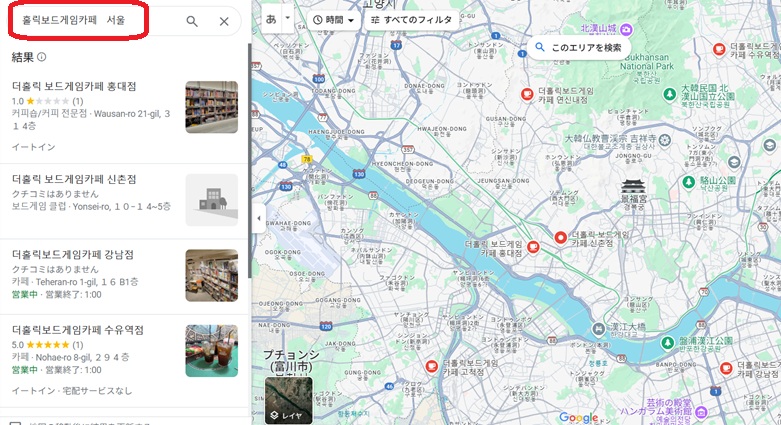The width and height of the screenshot is (781, 425).
Task: Click the あ input mode button
Action: pos(271,19)
